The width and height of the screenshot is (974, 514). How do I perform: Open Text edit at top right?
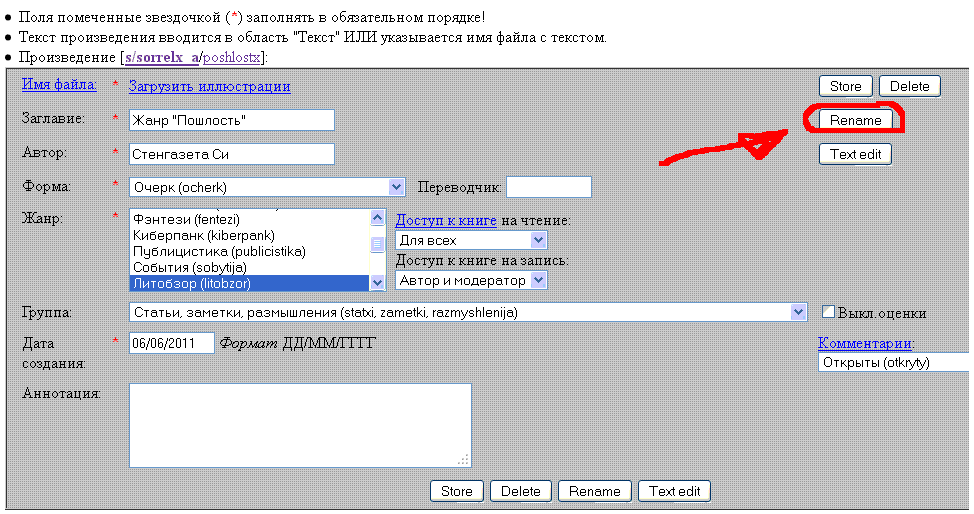(855, 154)
